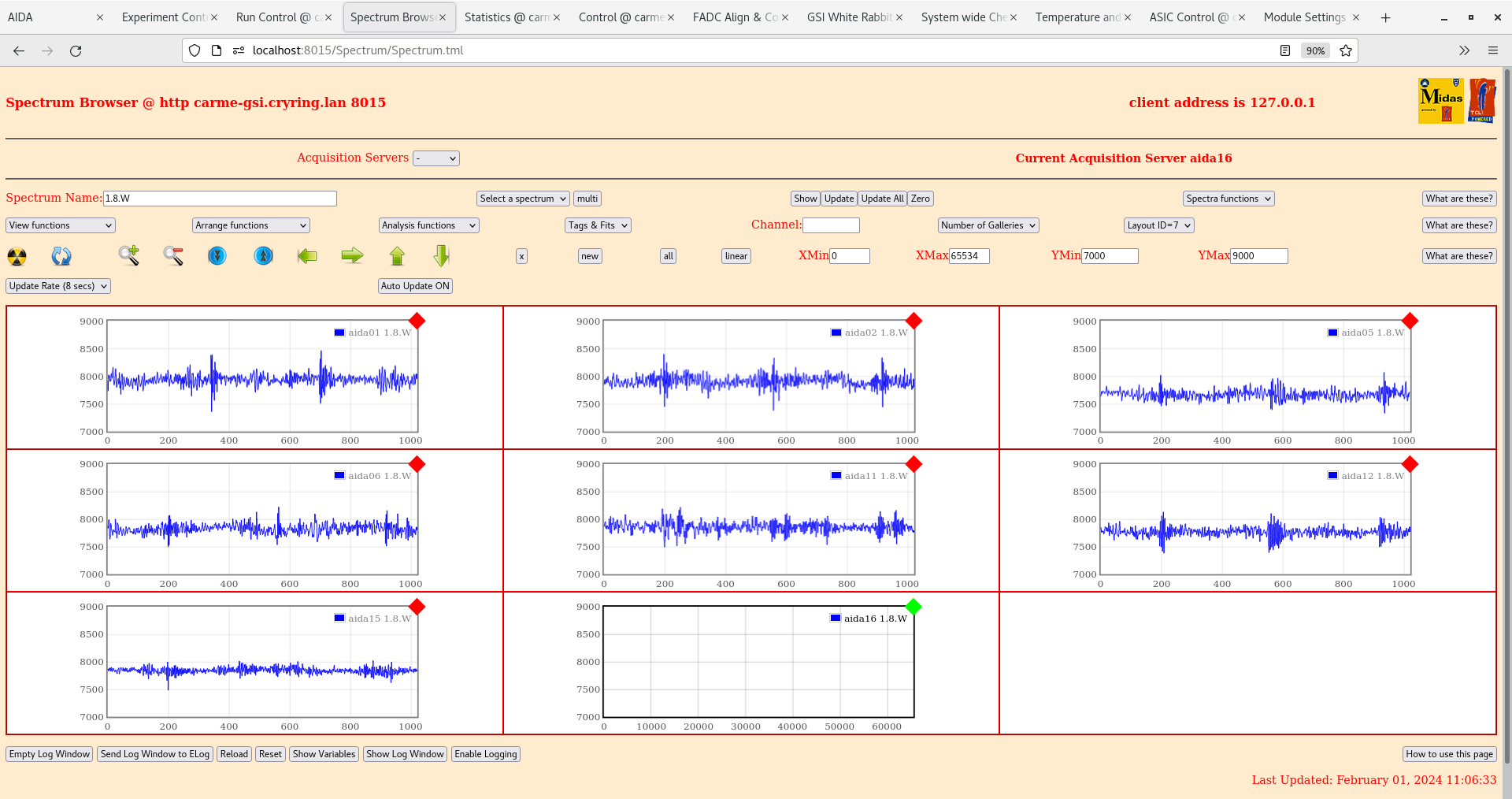Click the legend swatch for aida11 1.8.W
Screen dimensions: 1512x799
(x=835, y=475)
